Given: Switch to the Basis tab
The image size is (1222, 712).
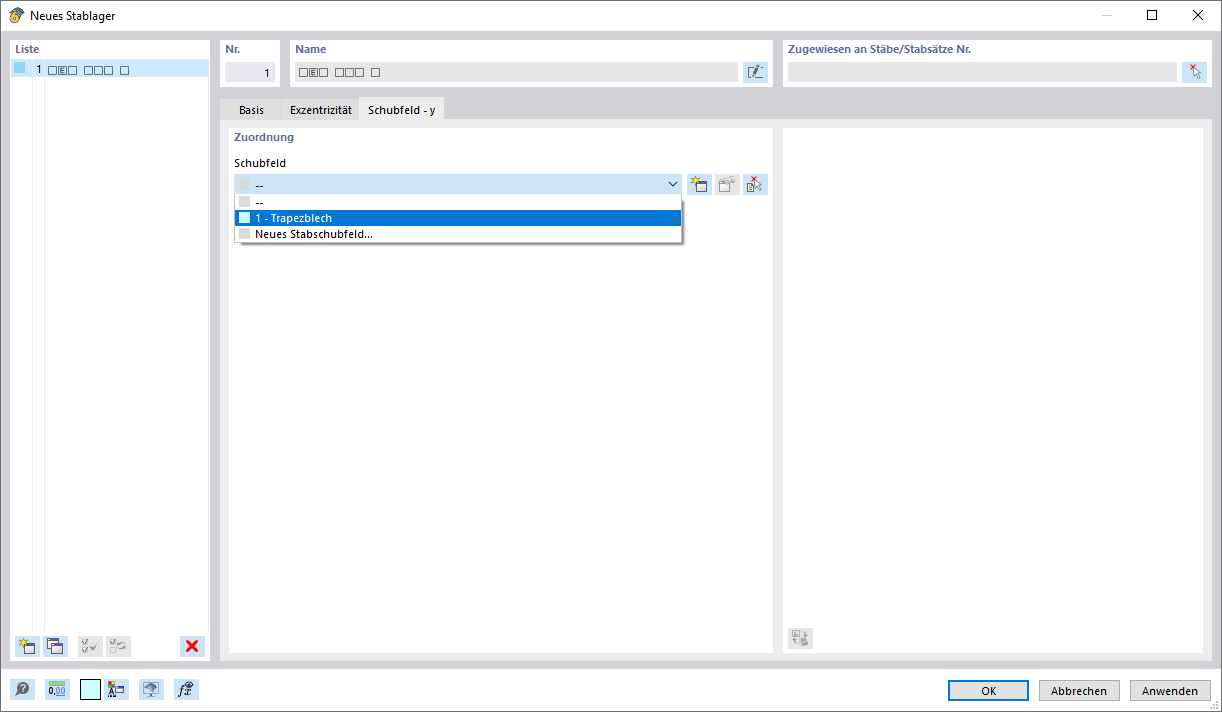Looking at the screenshot, I should [x=251, y=110].
